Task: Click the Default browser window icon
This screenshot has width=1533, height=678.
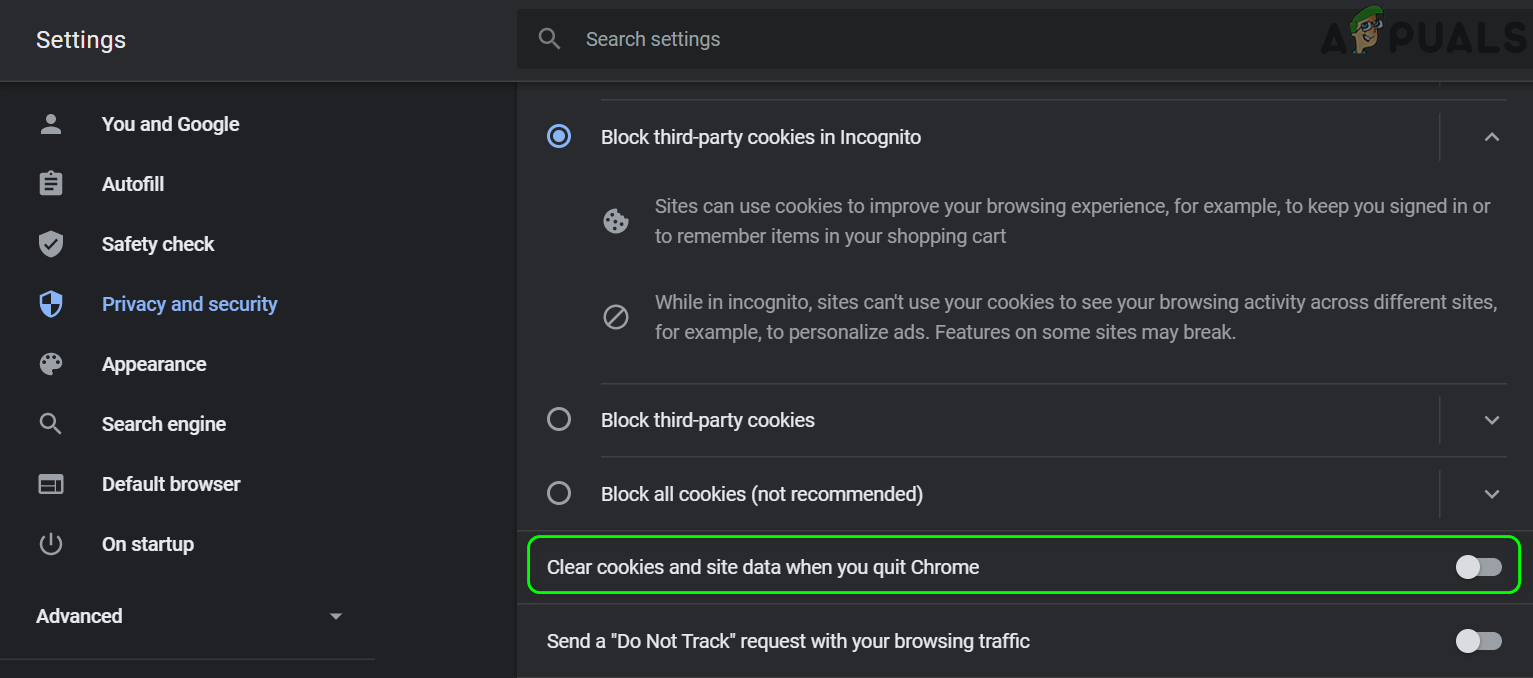Action: tap(50, 484)
